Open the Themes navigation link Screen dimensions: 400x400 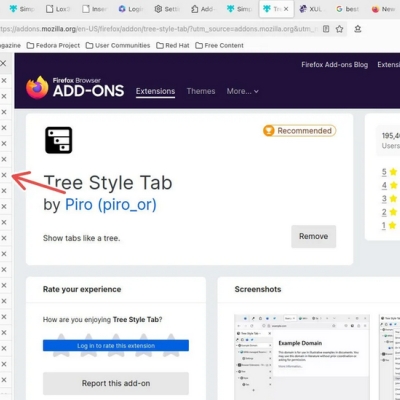(x=201, y=91)
